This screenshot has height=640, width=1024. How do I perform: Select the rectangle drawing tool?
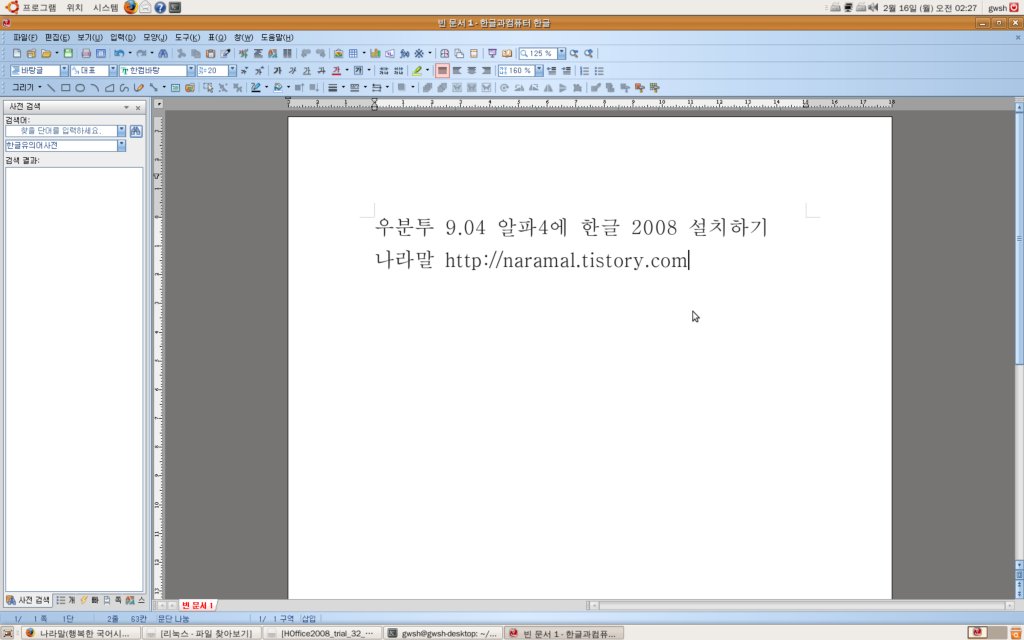click(x=65, y=88)
